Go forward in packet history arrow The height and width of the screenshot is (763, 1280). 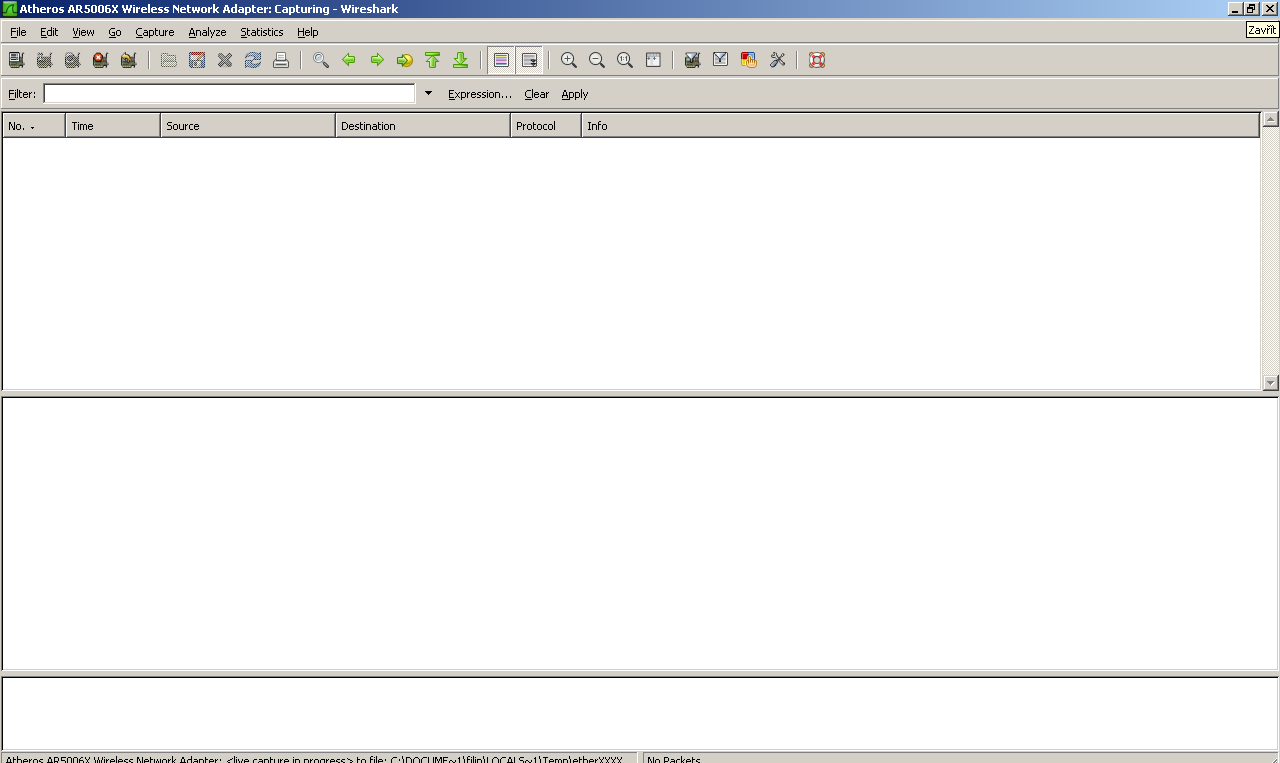377,60
